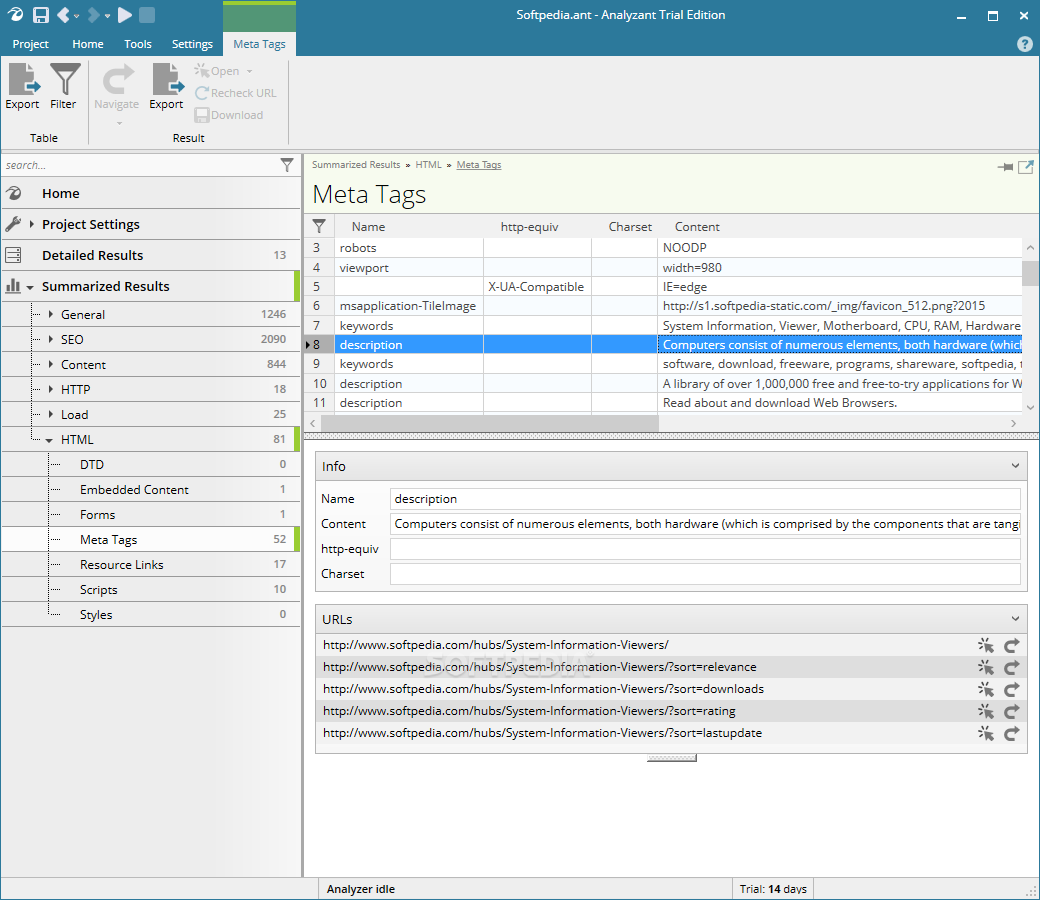Click the Save icon in title bar
This screenshot has width=1040, height=900.
[x=41, y=15]
